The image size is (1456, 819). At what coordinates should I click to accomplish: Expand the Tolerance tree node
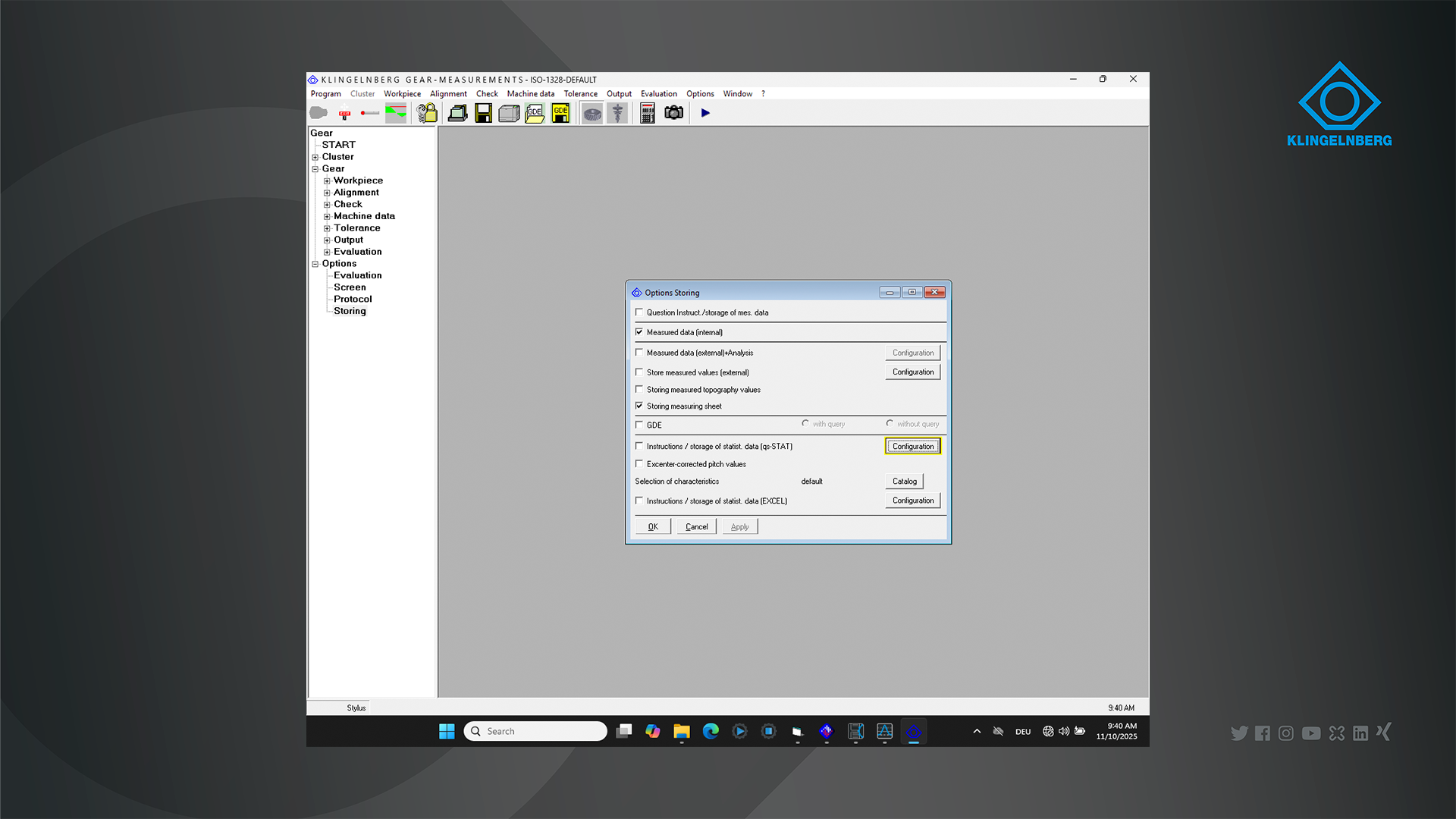tap(327, 228)
